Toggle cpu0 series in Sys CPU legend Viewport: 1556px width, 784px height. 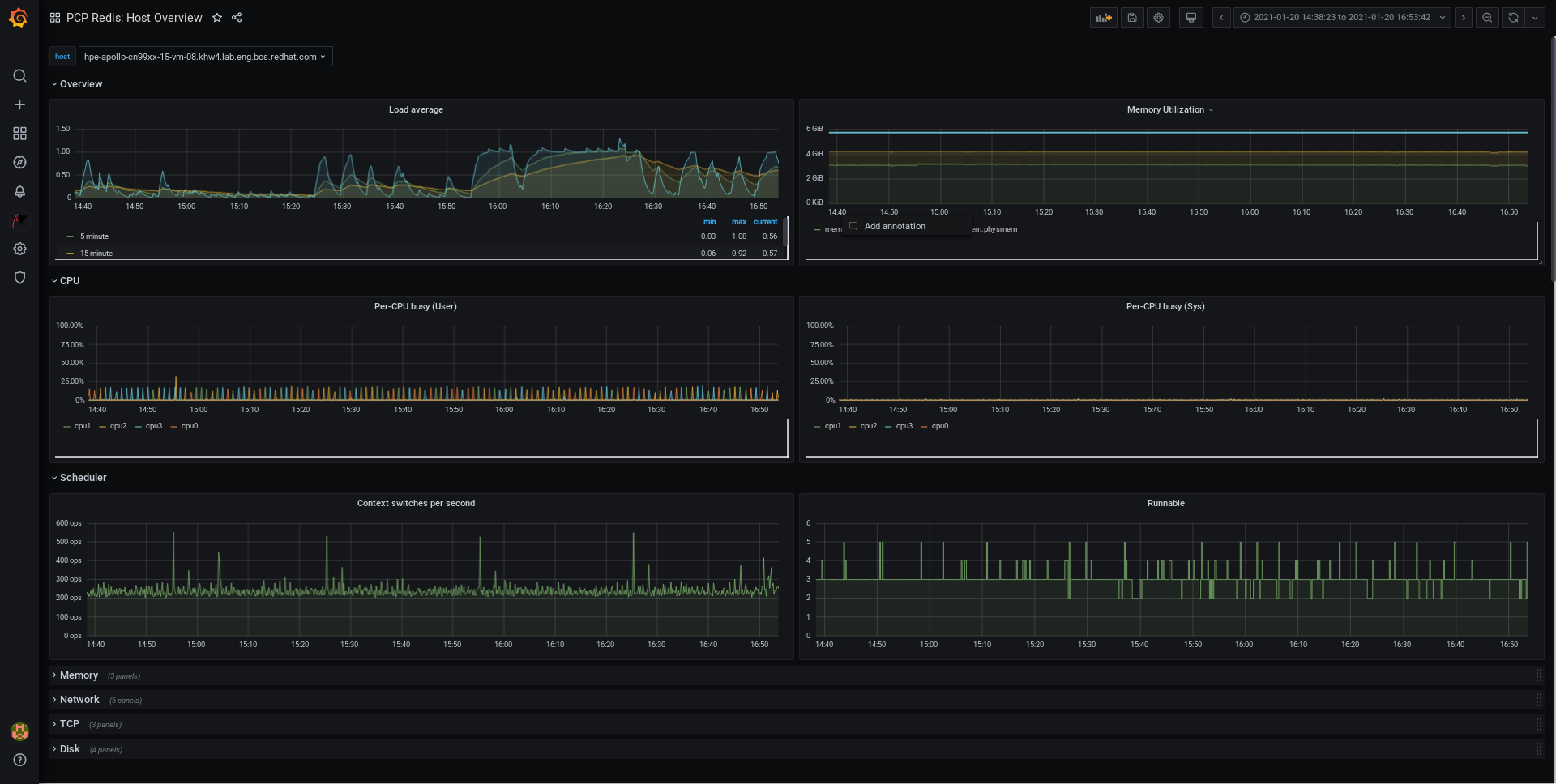pyautogui.click(x=940, y=426)
